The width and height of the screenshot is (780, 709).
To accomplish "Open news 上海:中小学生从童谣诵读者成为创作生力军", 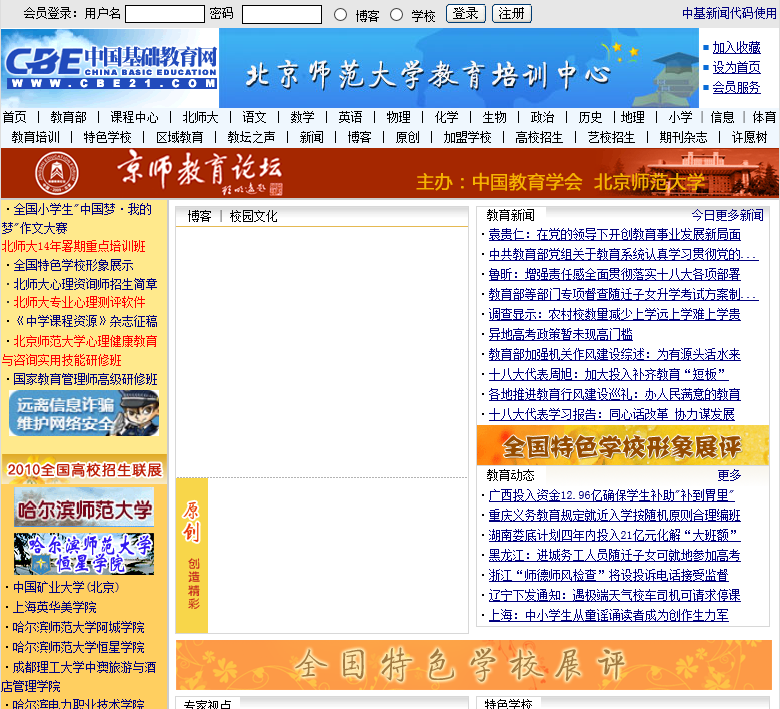I will coord(608,615).
